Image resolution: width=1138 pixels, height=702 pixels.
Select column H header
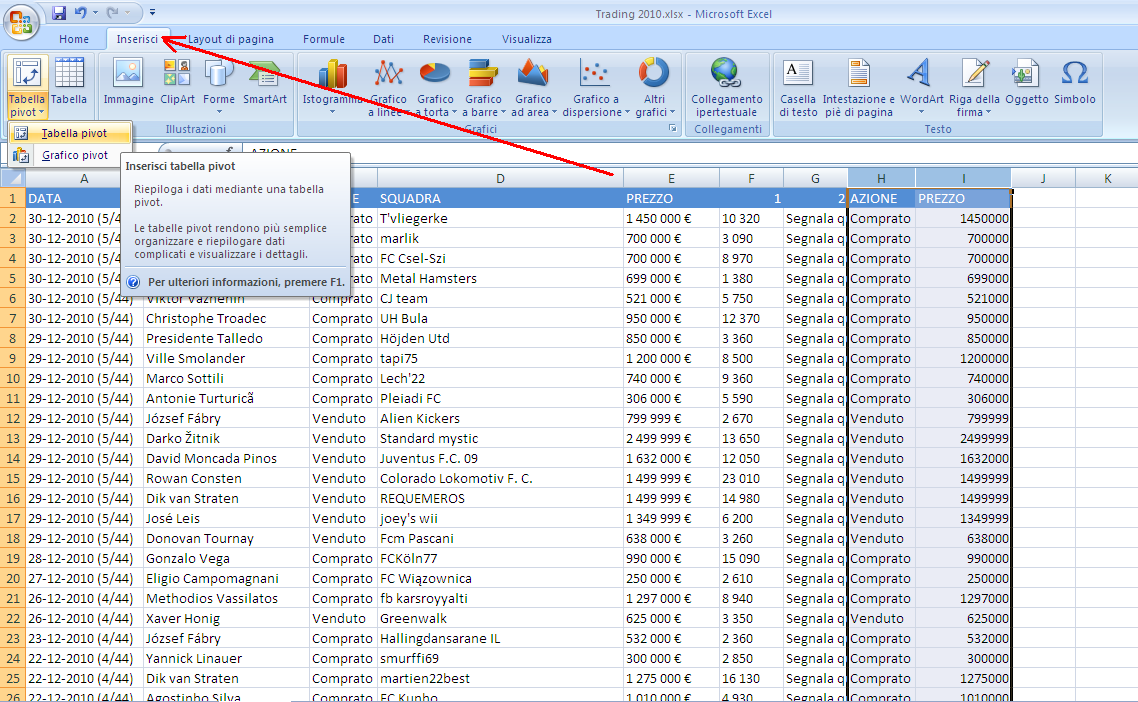pos(881,178)
